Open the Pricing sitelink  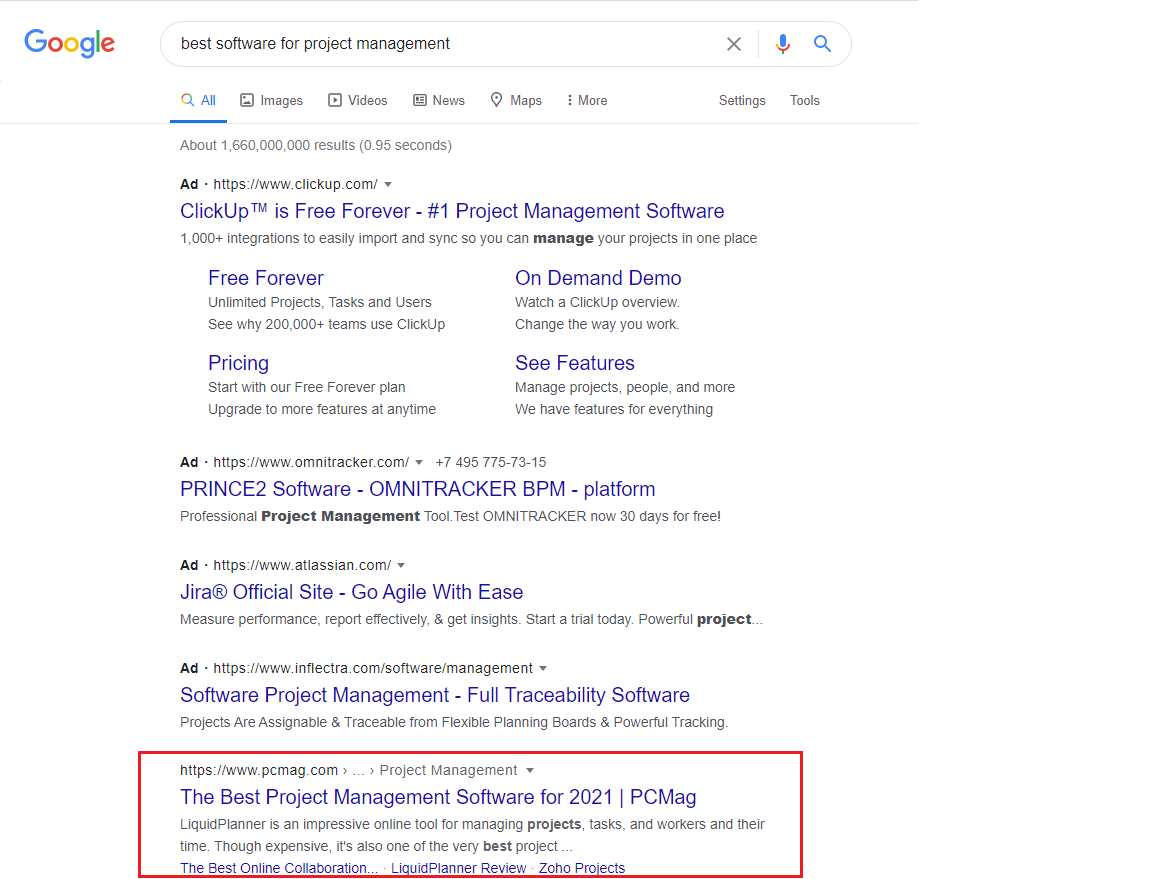click(x=239, y=363)
